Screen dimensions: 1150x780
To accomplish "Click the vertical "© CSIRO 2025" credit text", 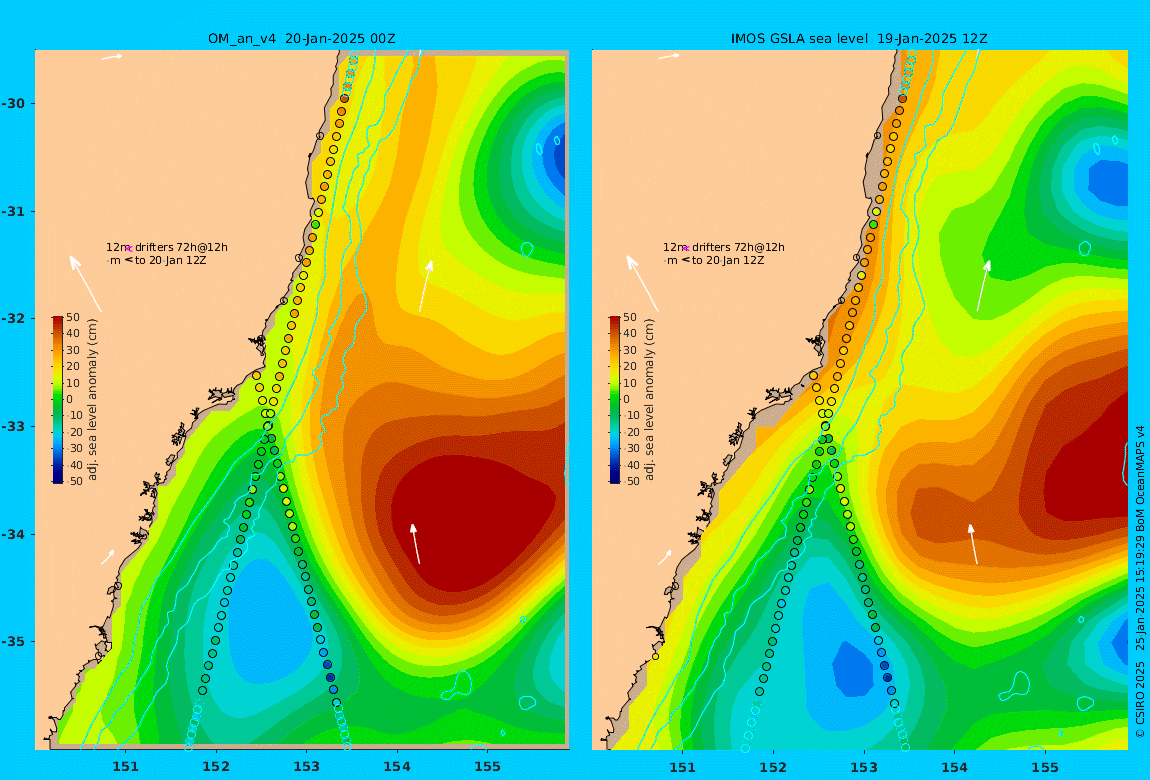I will [x=1140, y=700].
